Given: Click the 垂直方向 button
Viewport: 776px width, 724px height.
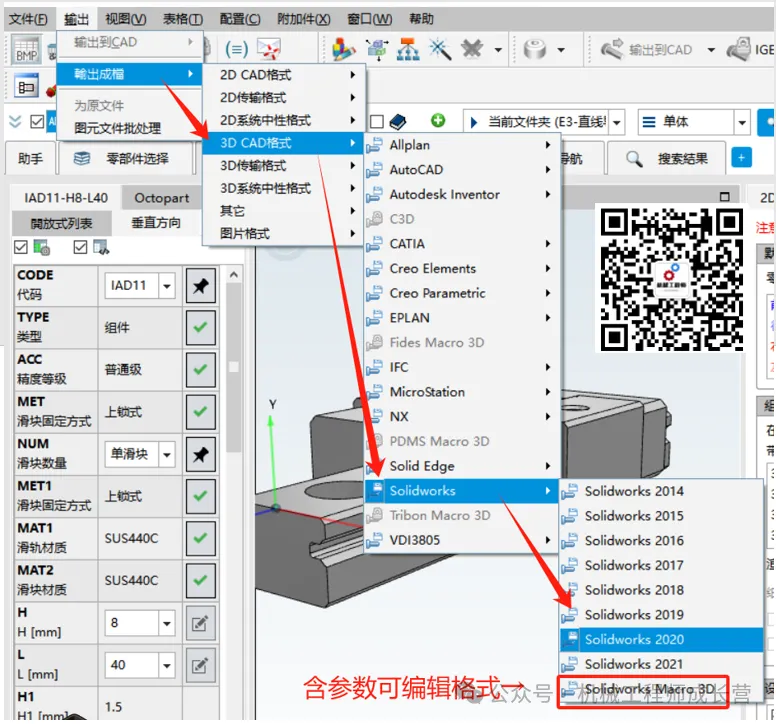Looking at the screenshot, I should [156, 223].
